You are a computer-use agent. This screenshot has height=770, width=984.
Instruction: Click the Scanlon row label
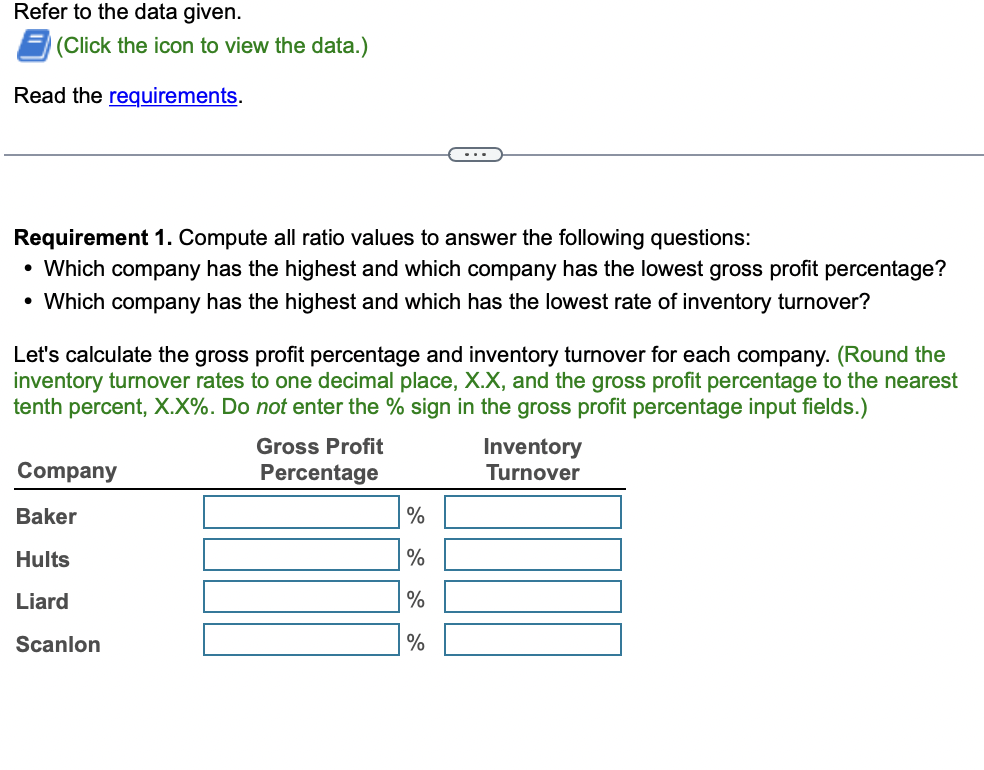[x=57, y=645]
